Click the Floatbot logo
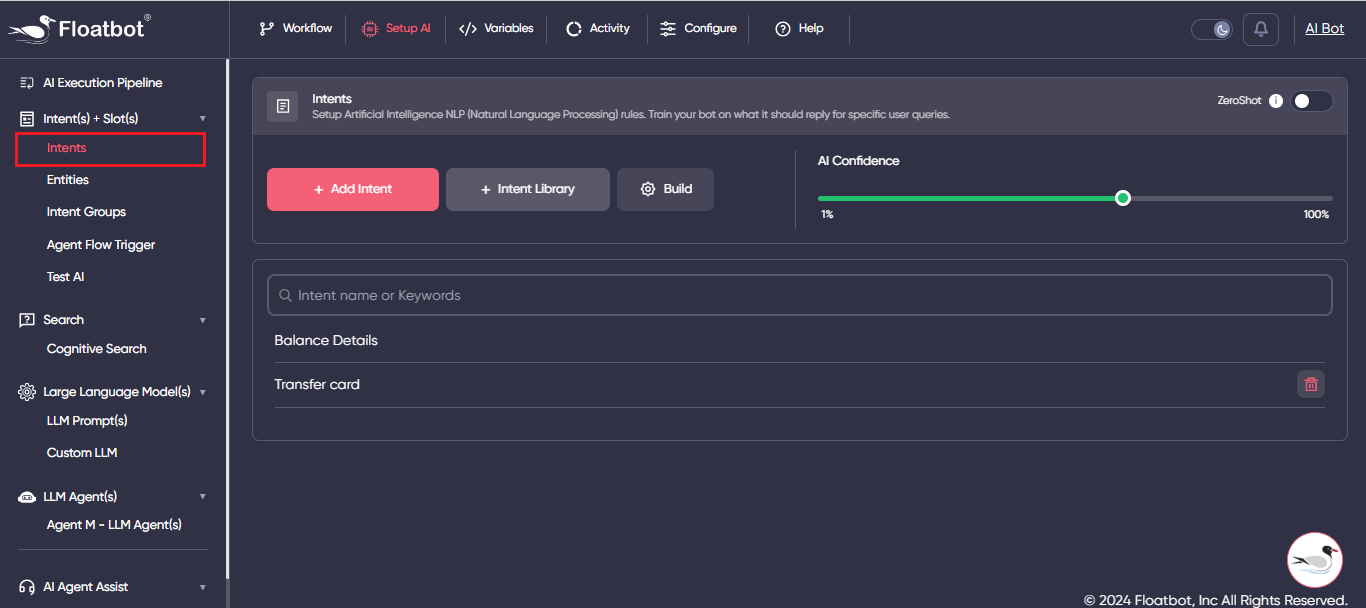This screenshot has width=1366, height=608. click(80, 28)
